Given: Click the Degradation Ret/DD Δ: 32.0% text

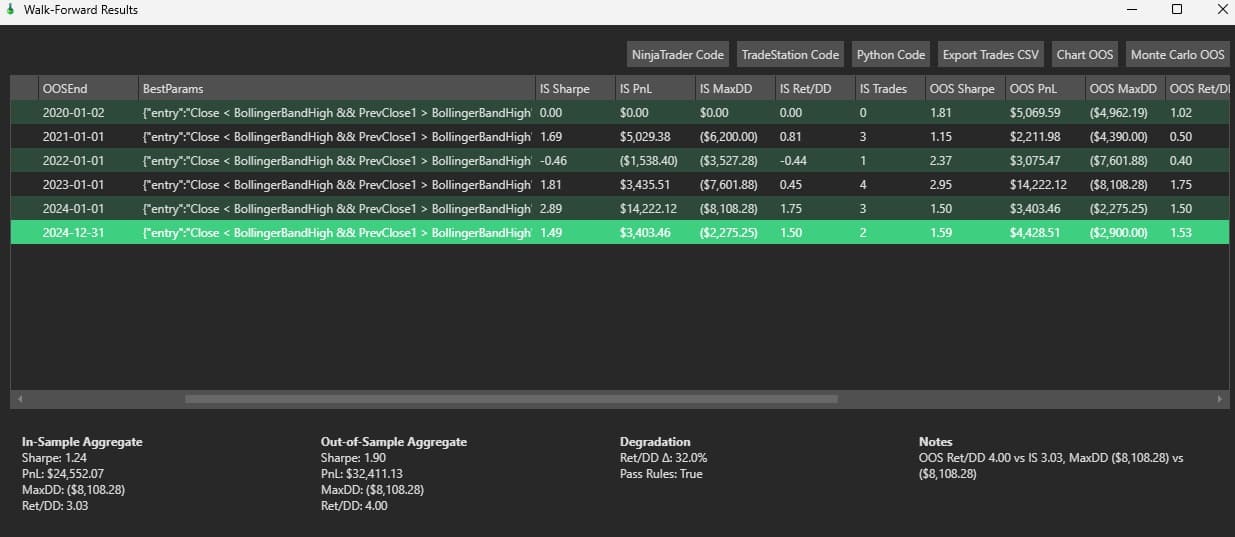Looking at the screenshot, I should (664, 458).
